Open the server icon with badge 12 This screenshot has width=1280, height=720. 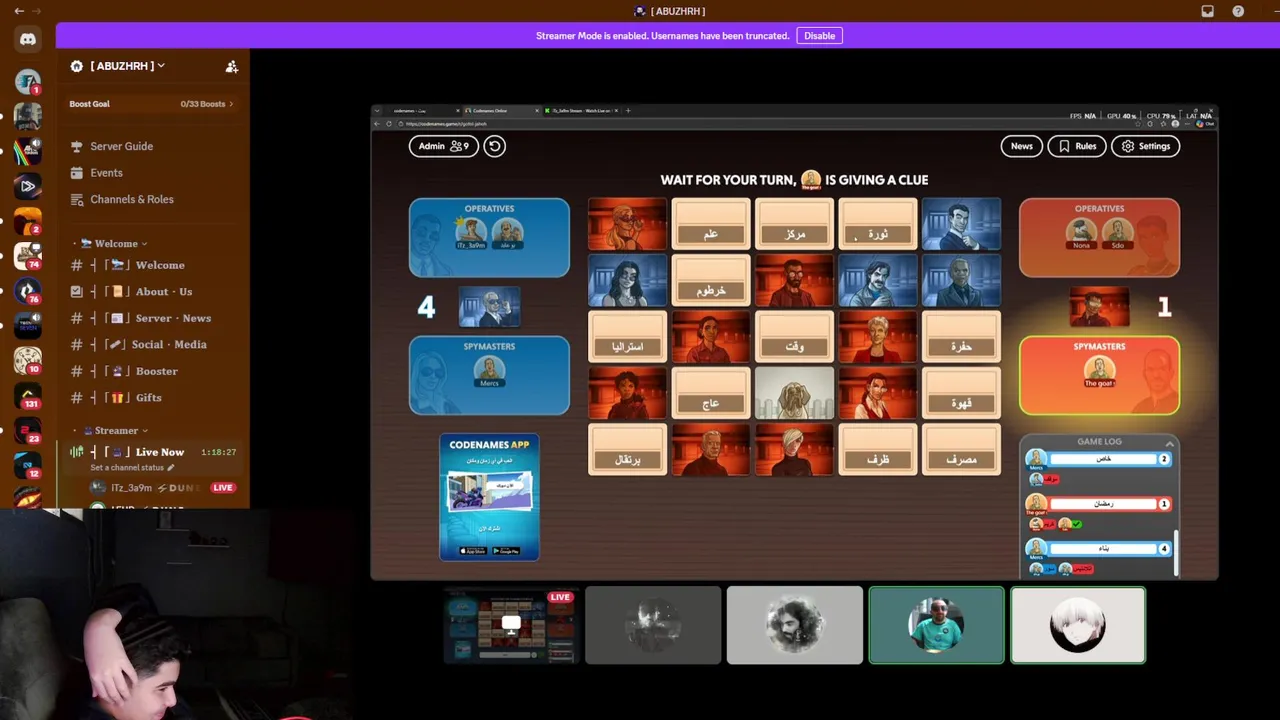[28, 466]
